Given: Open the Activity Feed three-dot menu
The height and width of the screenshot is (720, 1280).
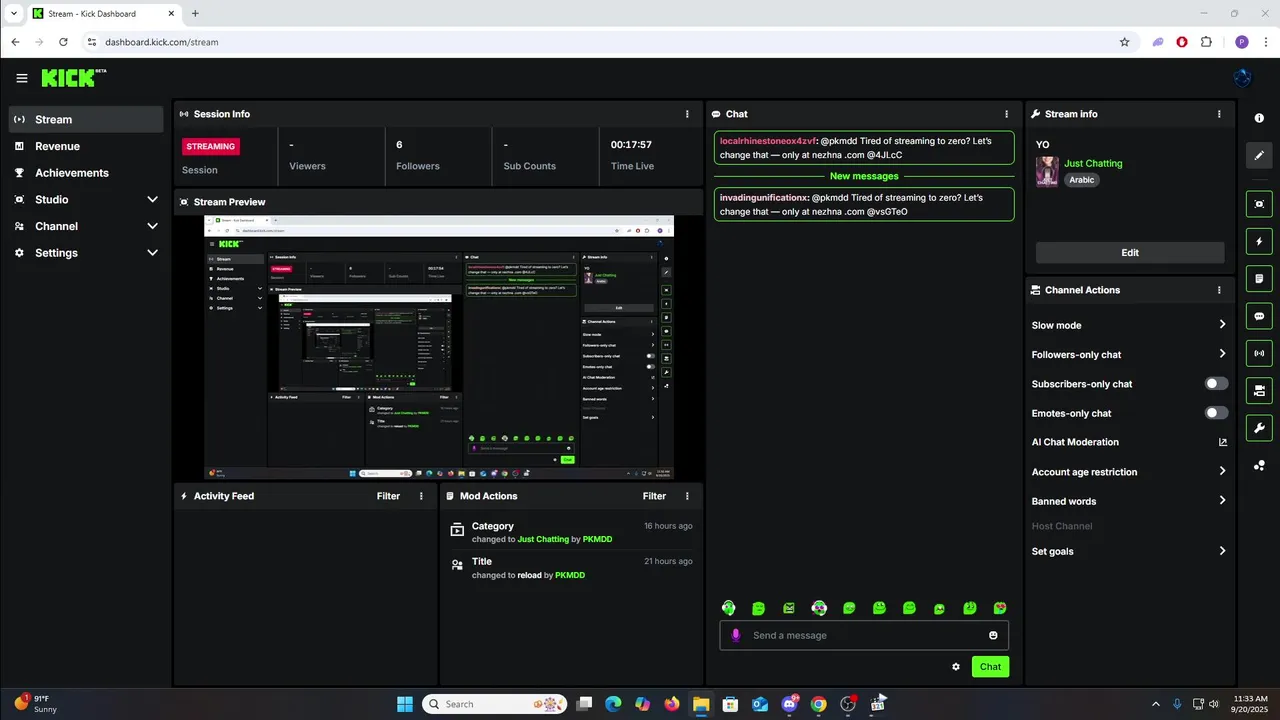Looking at the screenshot, I should pyautogui.click(x=421, y=496).
